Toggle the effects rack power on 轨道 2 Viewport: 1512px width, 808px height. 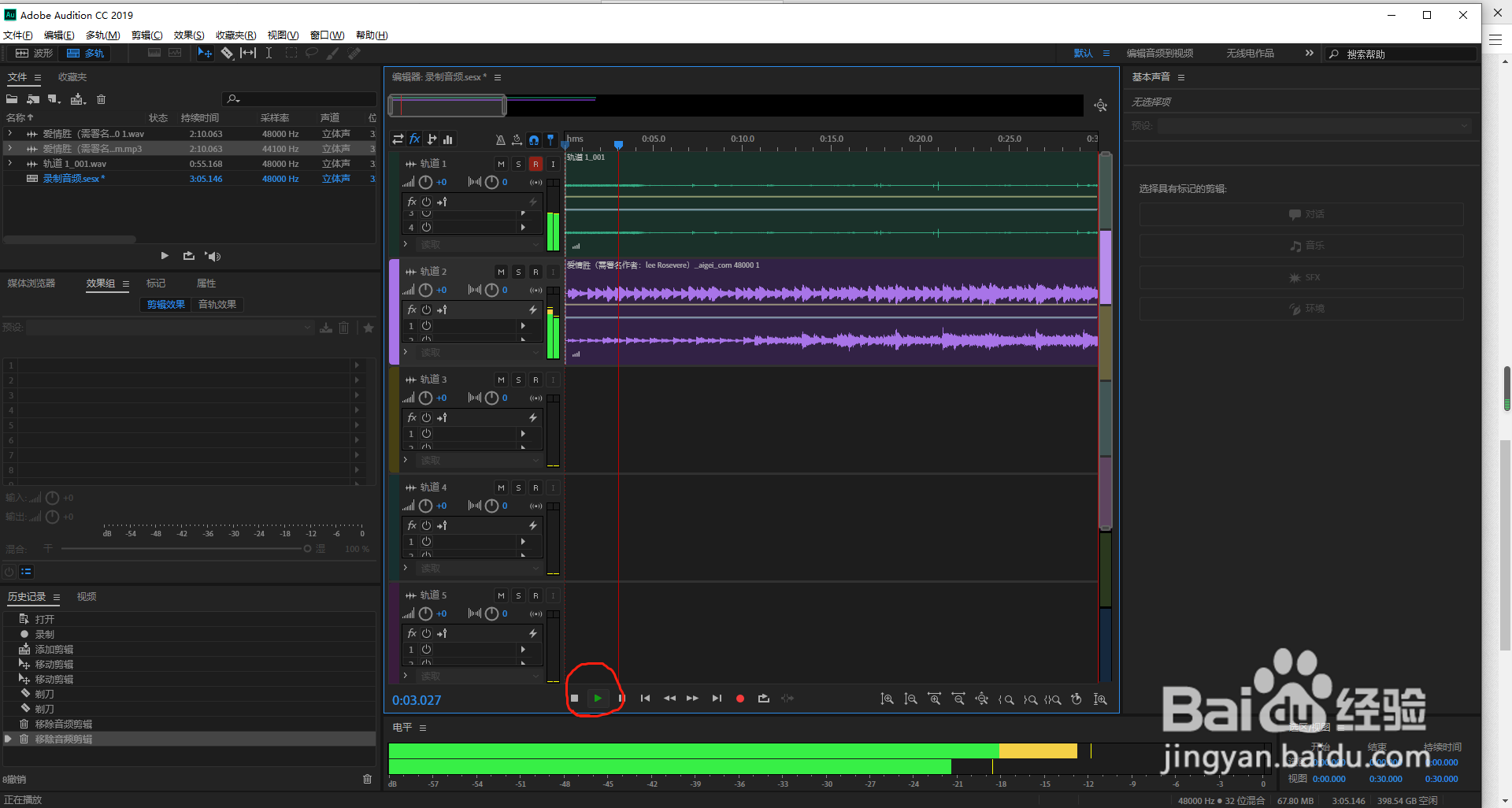426,309
